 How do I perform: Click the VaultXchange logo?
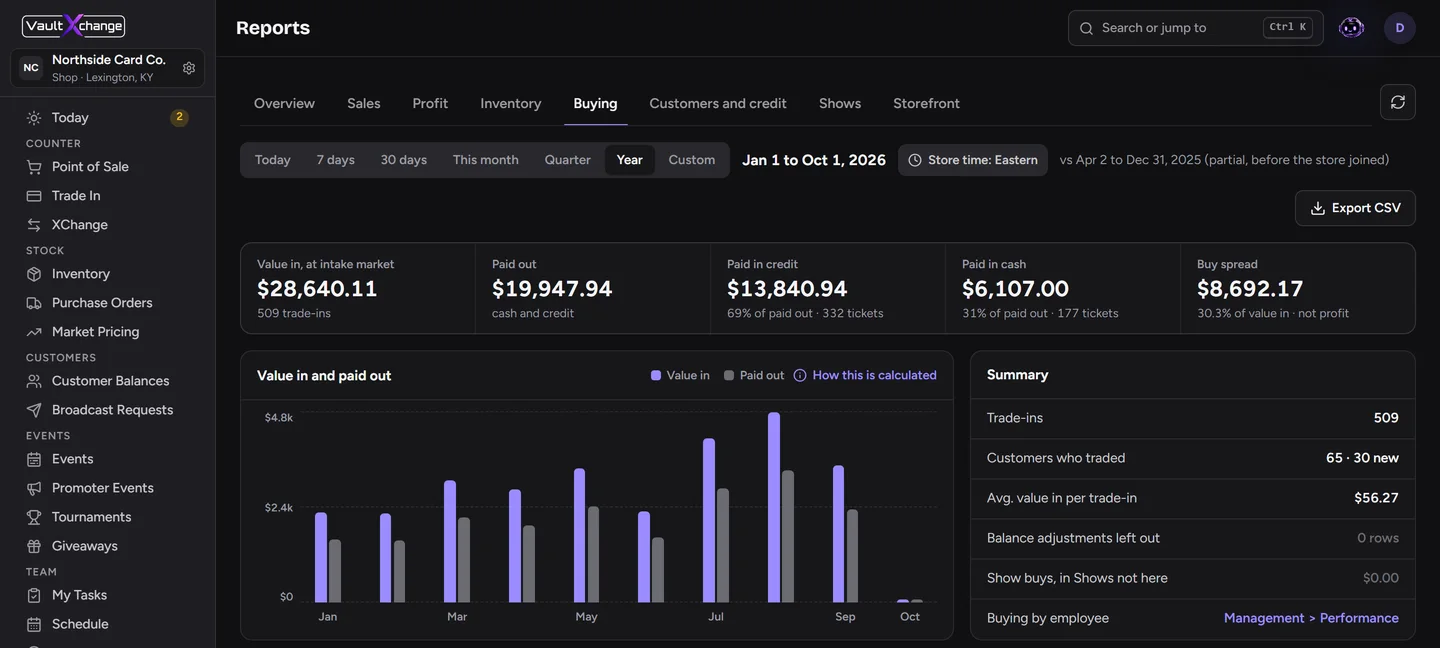click(74, 26)
